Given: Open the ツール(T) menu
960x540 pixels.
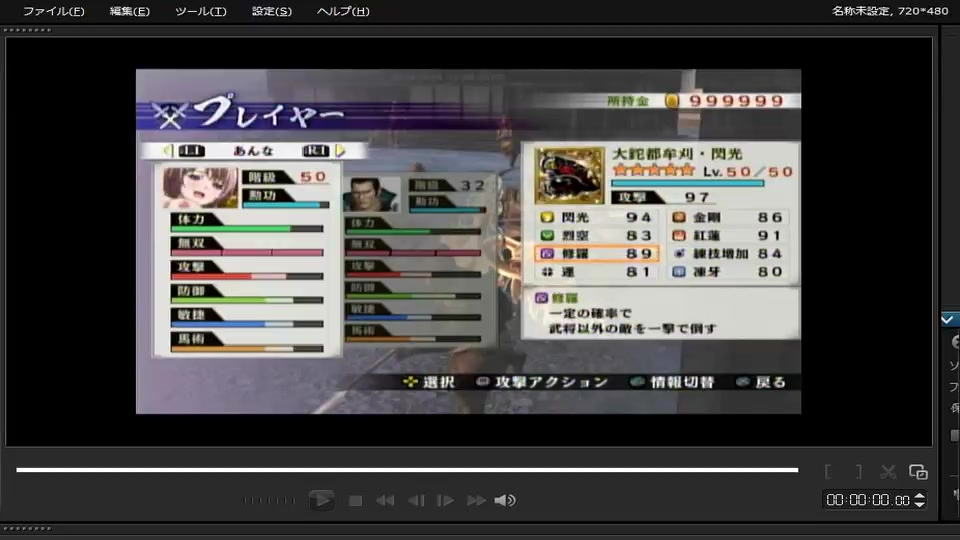Looking at the screenshot, I should point(200,11).
